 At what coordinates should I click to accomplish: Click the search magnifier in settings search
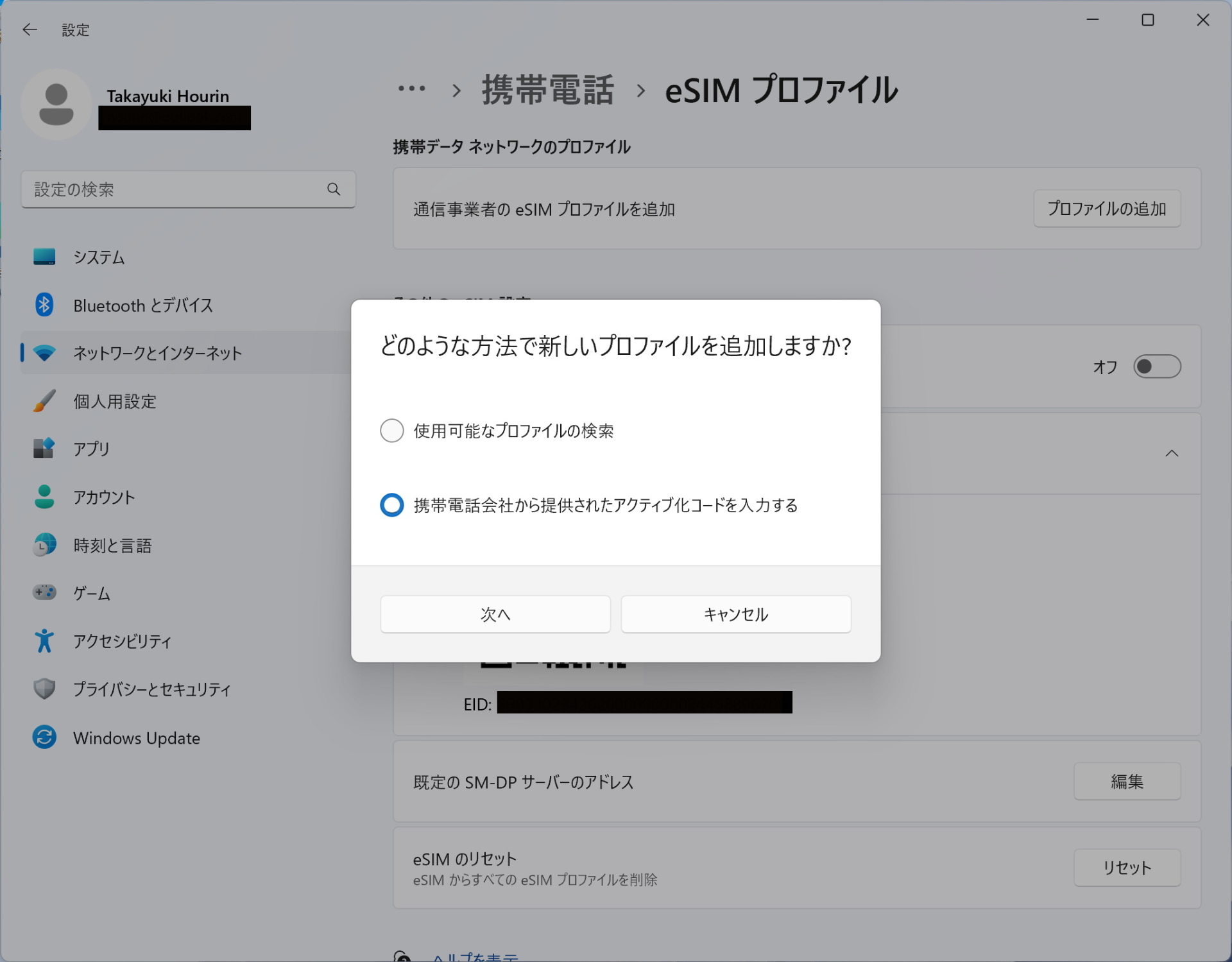[x=334, y=189]
